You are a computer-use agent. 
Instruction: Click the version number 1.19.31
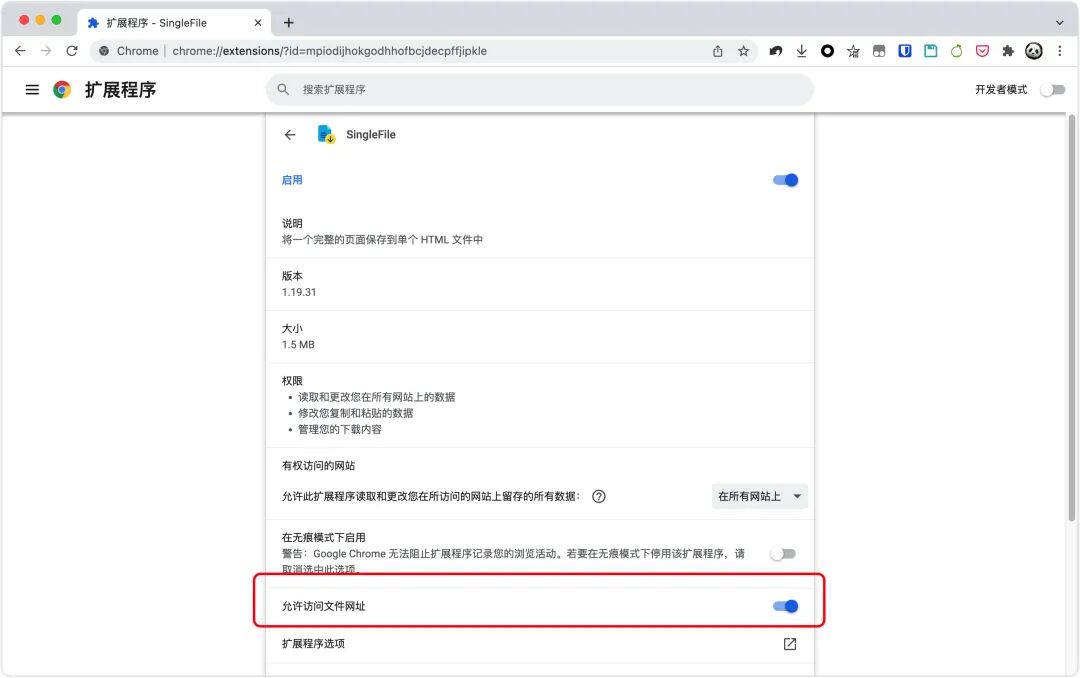[299, 292]
